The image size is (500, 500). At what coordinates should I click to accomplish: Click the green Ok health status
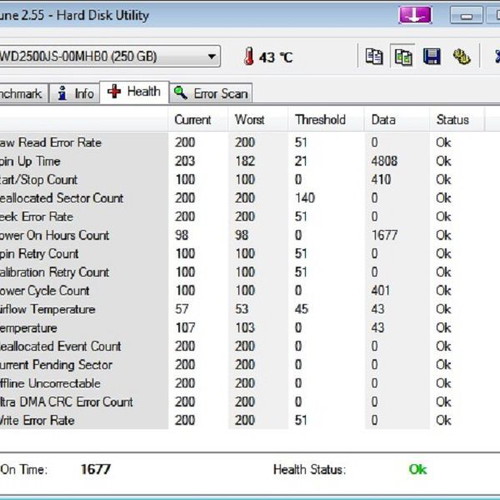tap(418, 470)
